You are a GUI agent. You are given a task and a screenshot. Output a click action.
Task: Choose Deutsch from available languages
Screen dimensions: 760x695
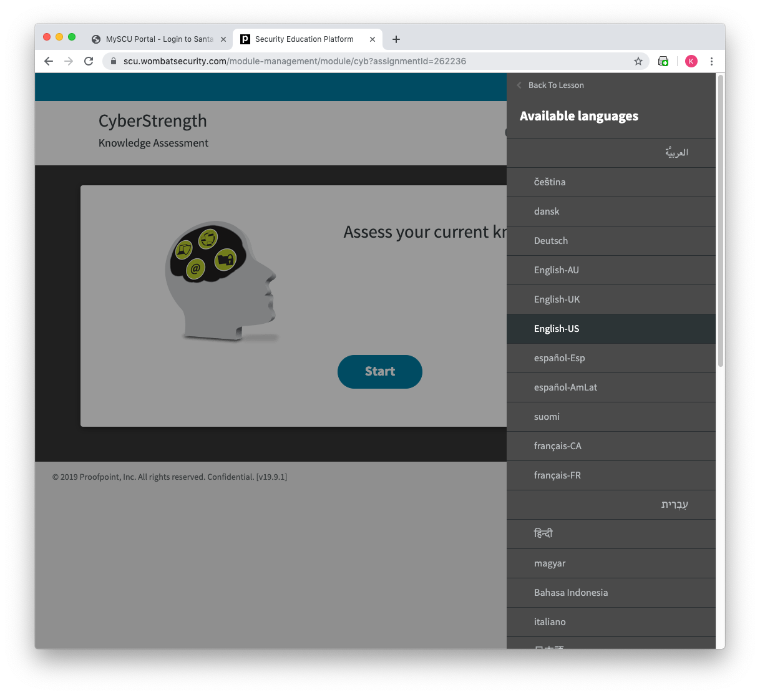(551, 241)
